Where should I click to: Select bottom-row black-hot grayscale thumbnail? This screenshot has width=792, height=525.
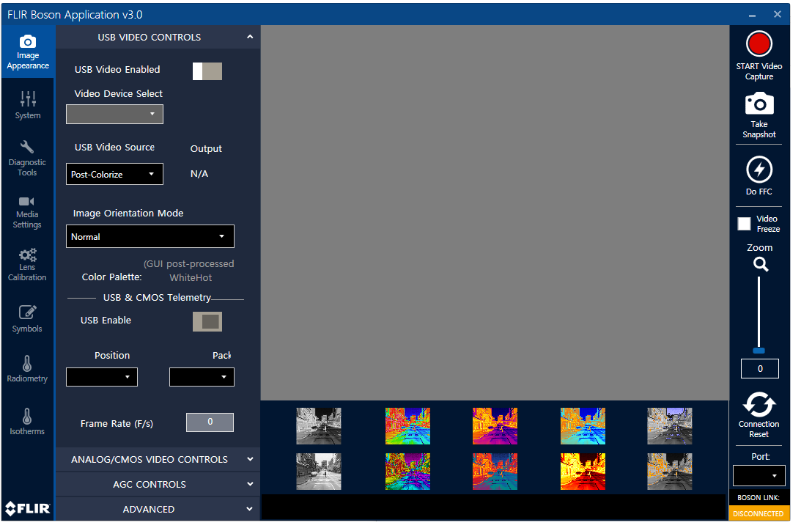click(319, 471)
